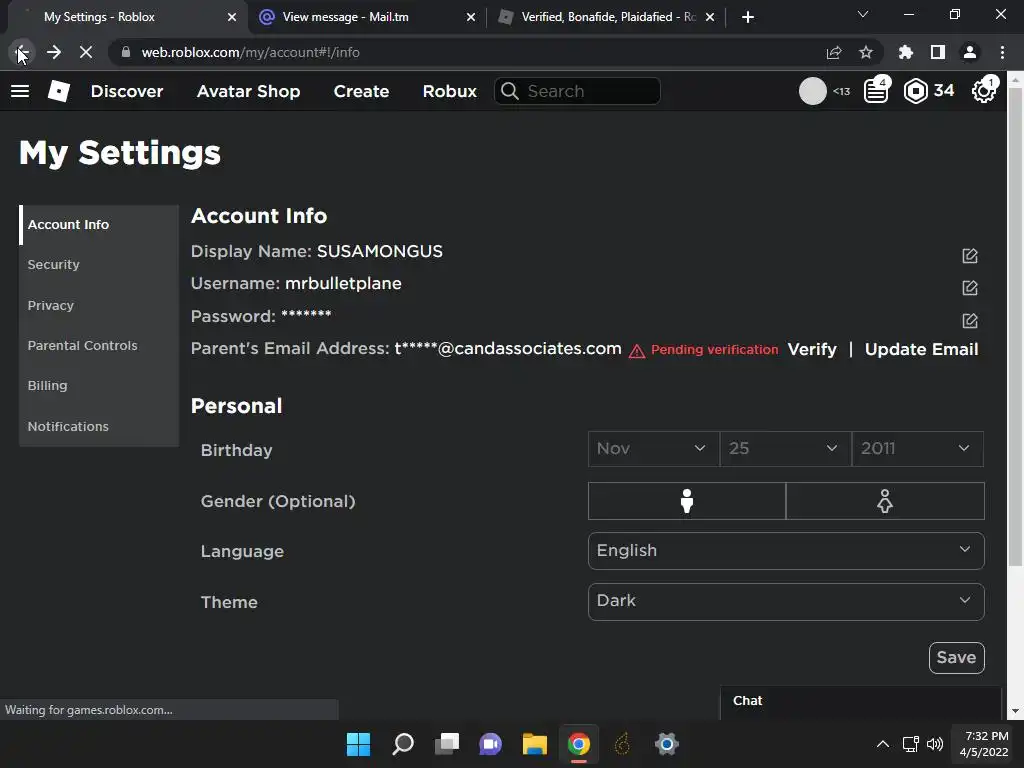Click Update Email
1024x768 pixels.
coord(921,349)
